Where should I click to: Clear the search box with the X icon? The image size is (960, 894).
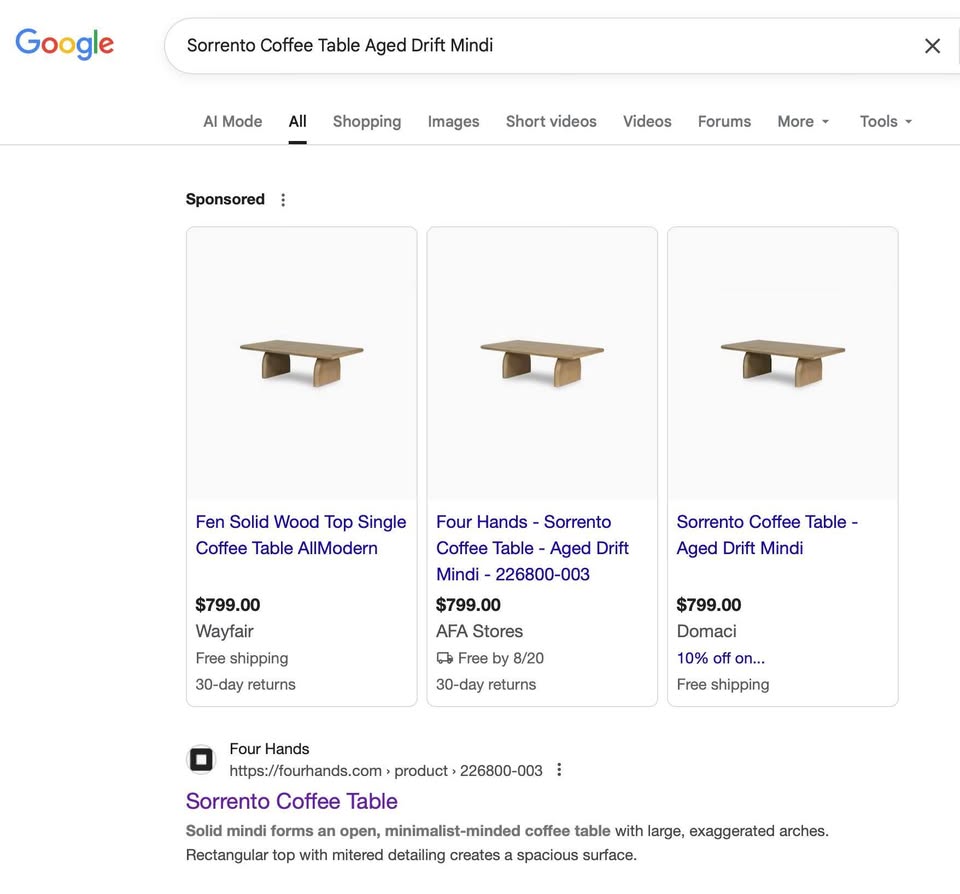(x=932, y=46)
